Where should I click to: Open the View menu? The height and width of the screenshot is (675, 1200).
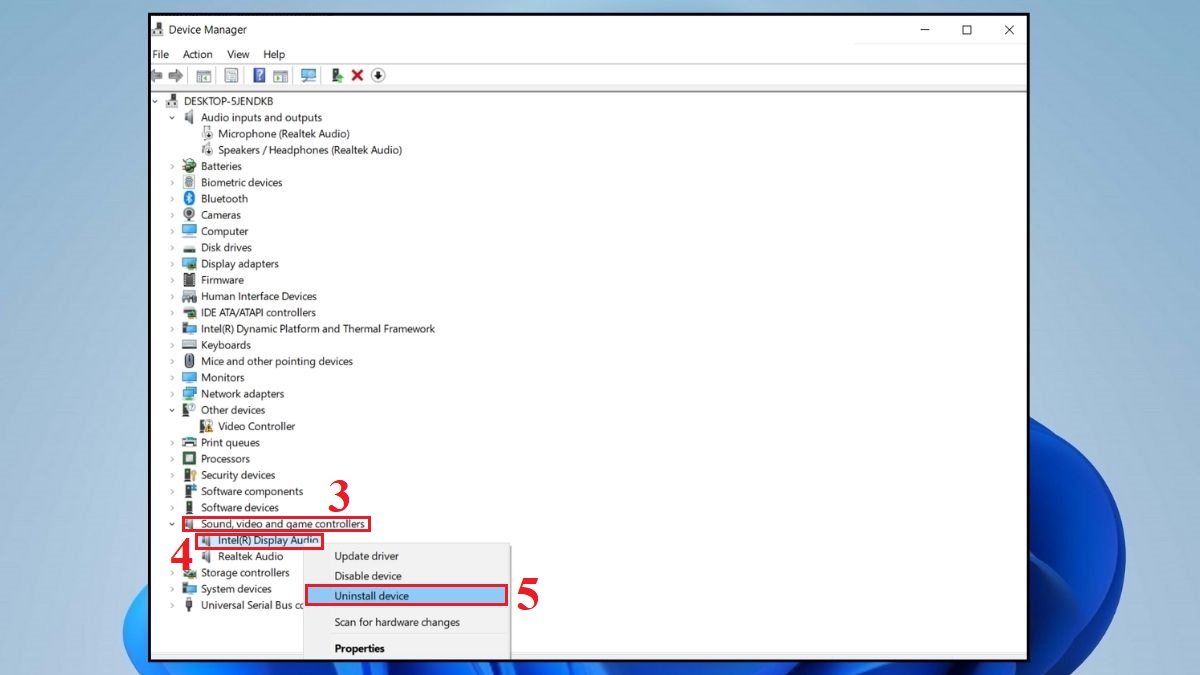pyautogui.click(x=238, y=54)
